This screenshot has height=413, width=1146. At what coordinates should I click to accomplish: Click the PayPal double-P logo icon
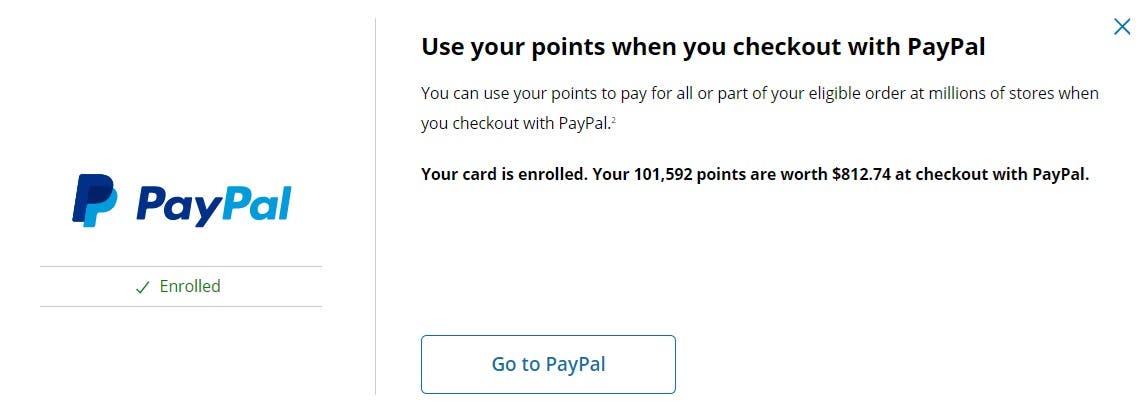pyautogui.click(x=94, y=200)
